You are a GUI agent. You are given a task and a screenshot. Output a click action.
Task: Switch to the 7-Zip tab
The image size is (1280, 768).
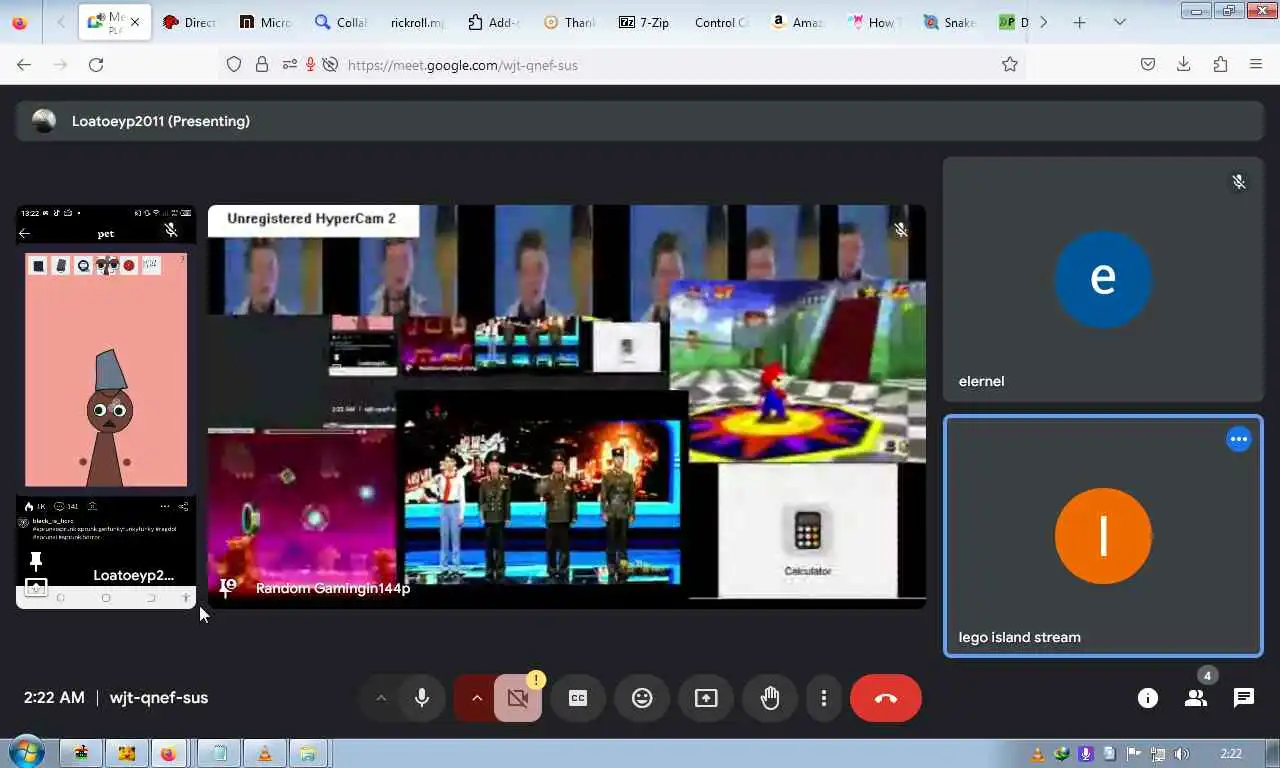click(645, 22)
